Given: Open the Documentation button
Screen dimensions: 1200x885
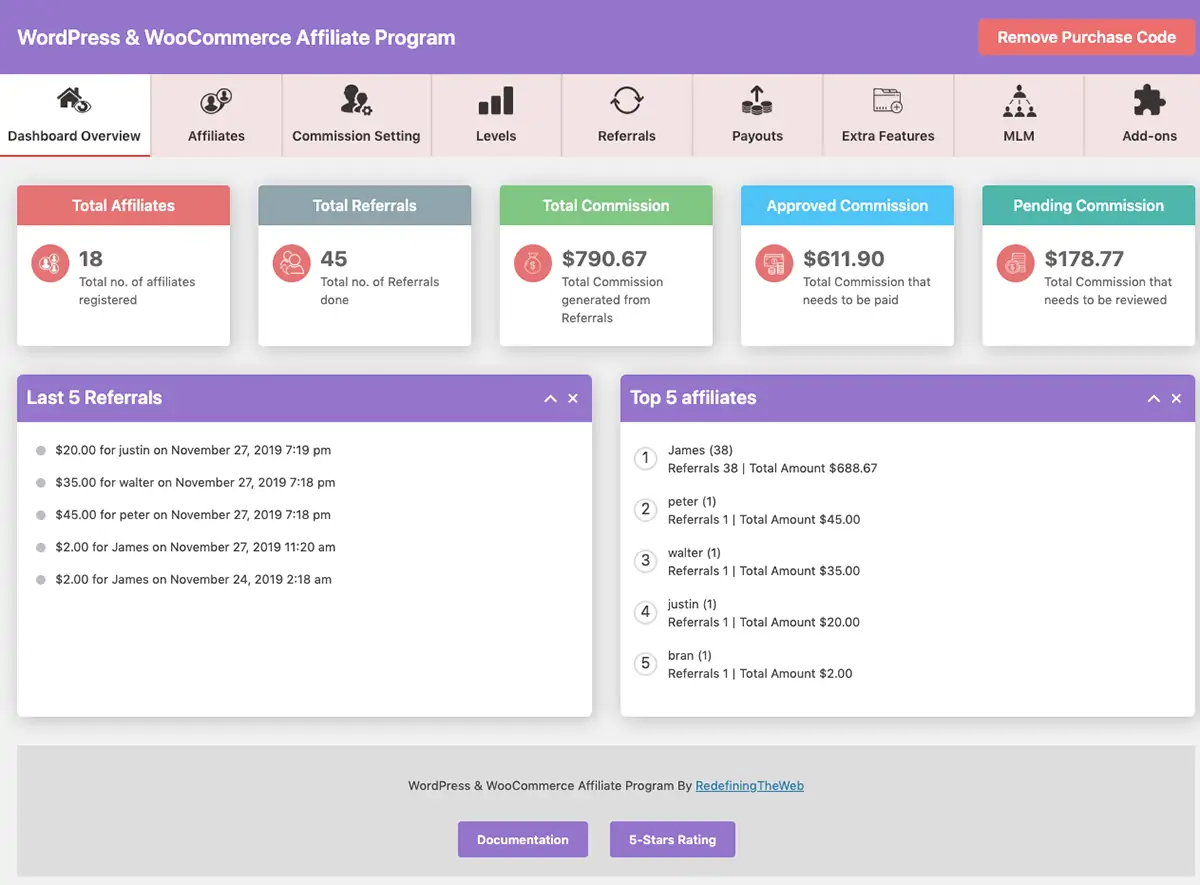Looking at the screenshot, I should (523, 840).
